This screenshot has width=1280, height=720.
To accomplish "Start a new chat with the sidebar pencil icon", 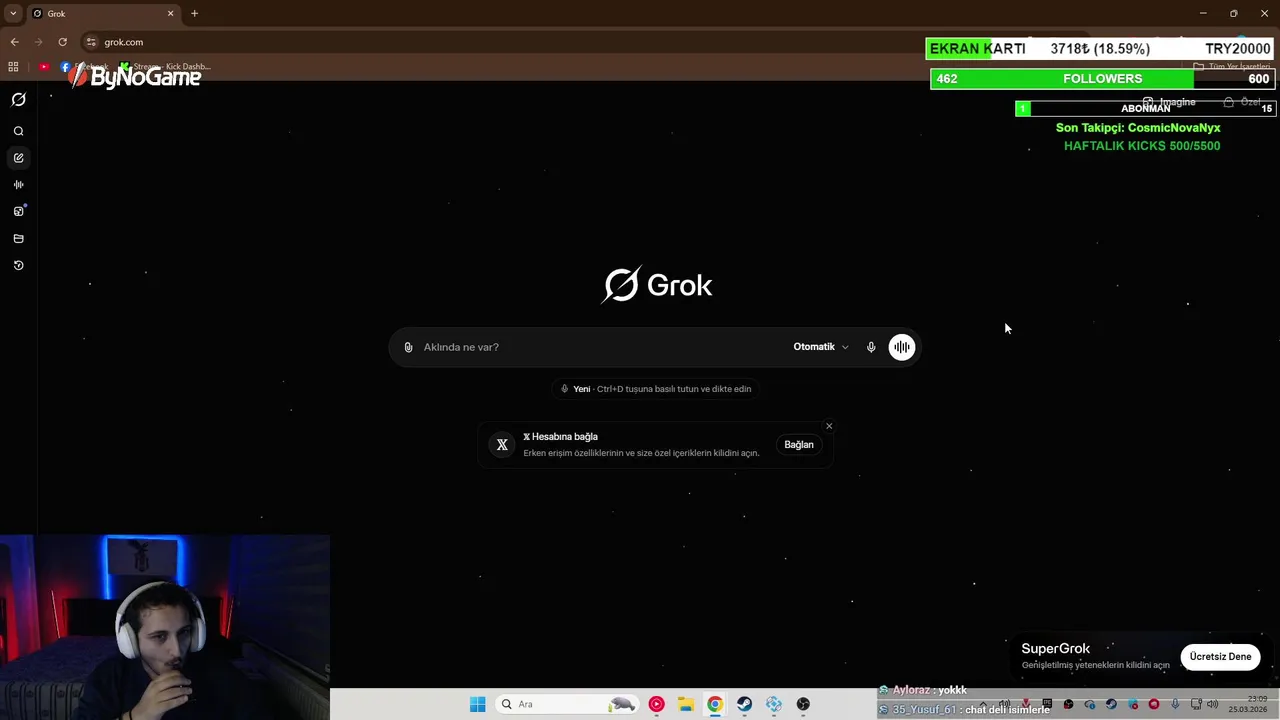I will [18, 158].
